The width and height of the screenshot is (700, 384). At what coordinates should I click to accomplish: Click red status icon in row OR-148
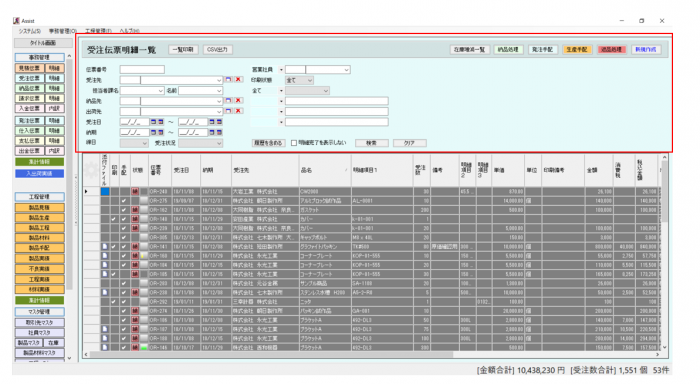point(135,219)
